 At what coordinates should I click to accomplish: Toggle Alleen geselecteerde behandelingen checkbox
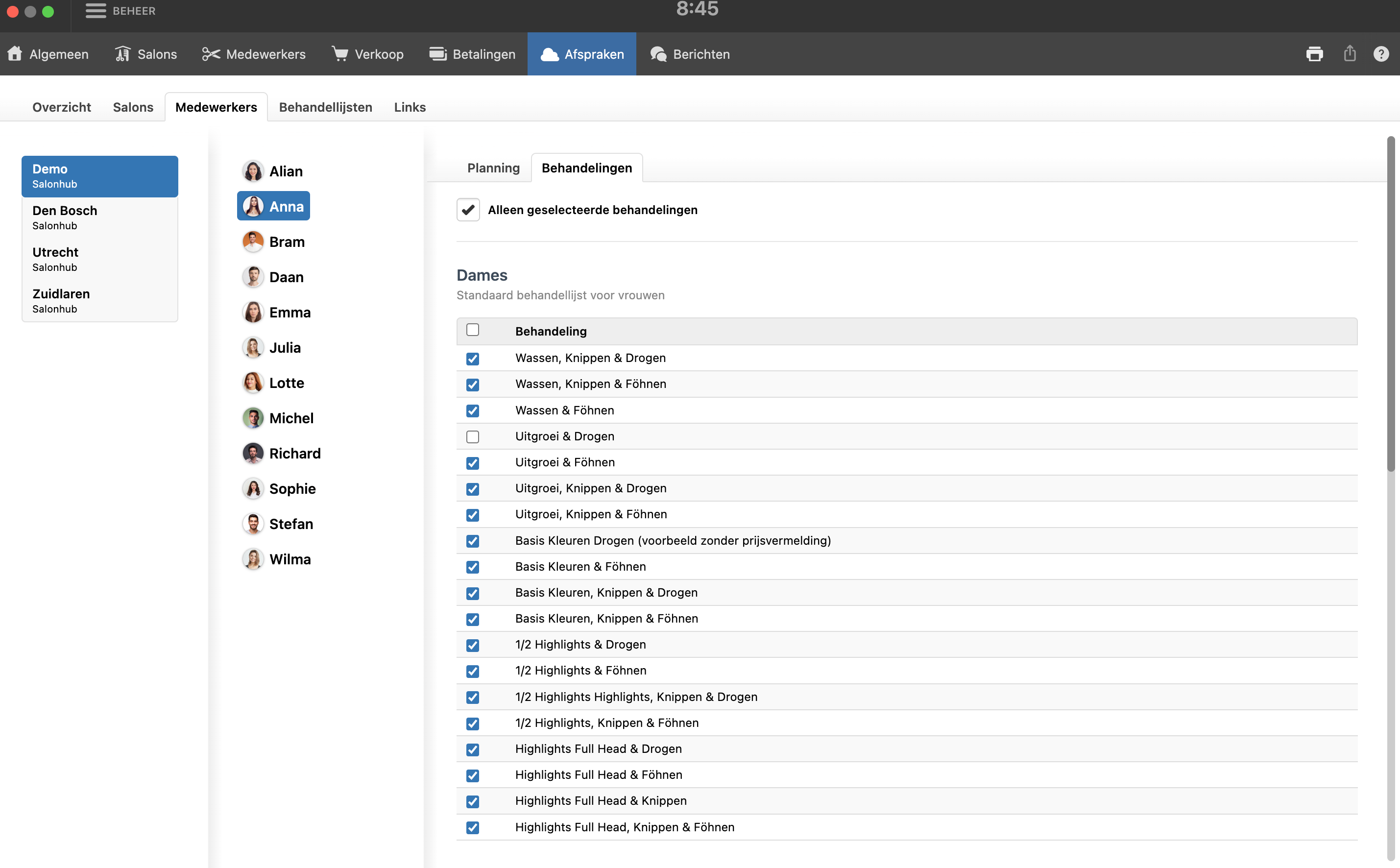coord(468,210)
